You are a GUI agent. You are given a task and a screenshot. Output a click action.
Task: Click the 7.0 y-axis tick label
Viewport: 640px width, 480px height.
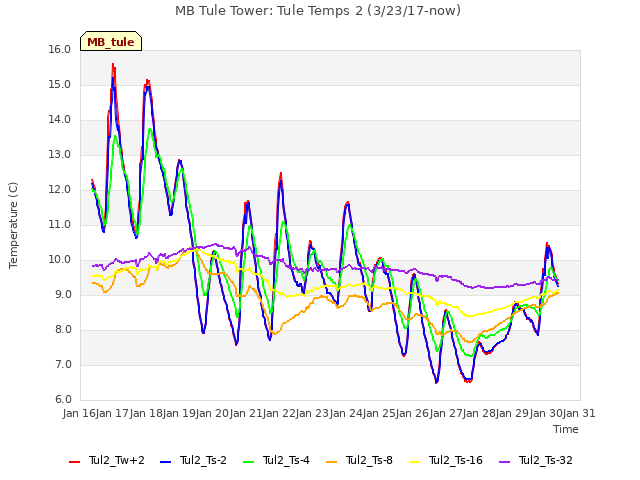pos(63,364)
